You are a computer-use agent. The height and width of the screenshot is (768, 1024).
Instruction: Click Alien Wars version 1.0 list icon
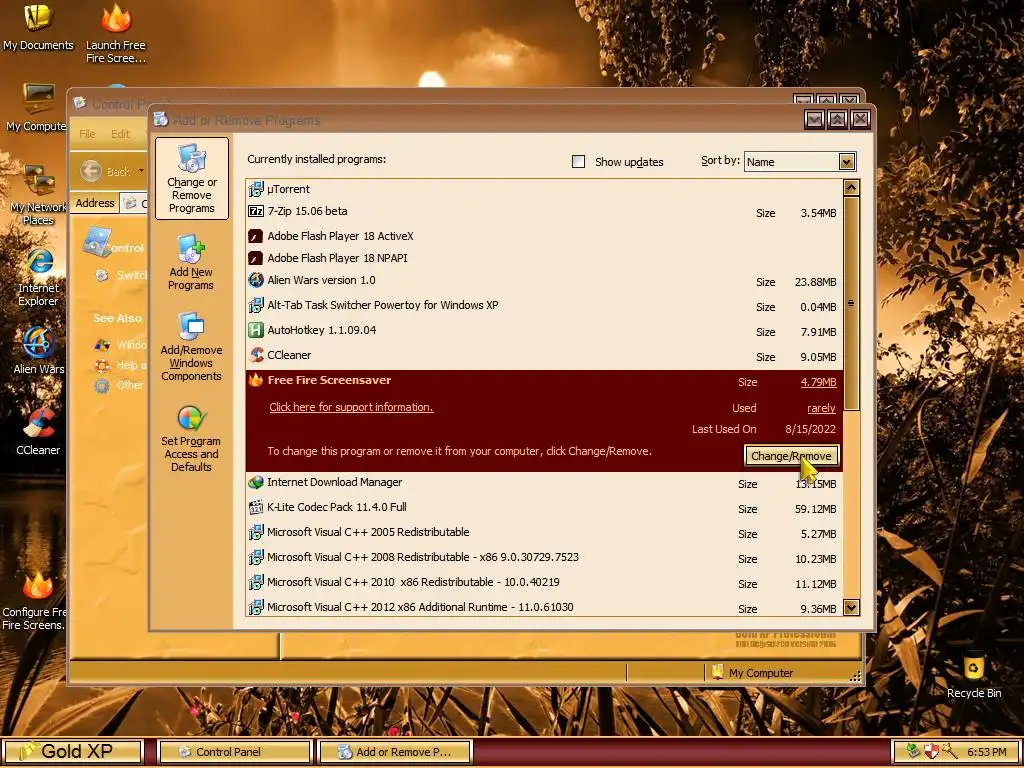coord(255,280)
